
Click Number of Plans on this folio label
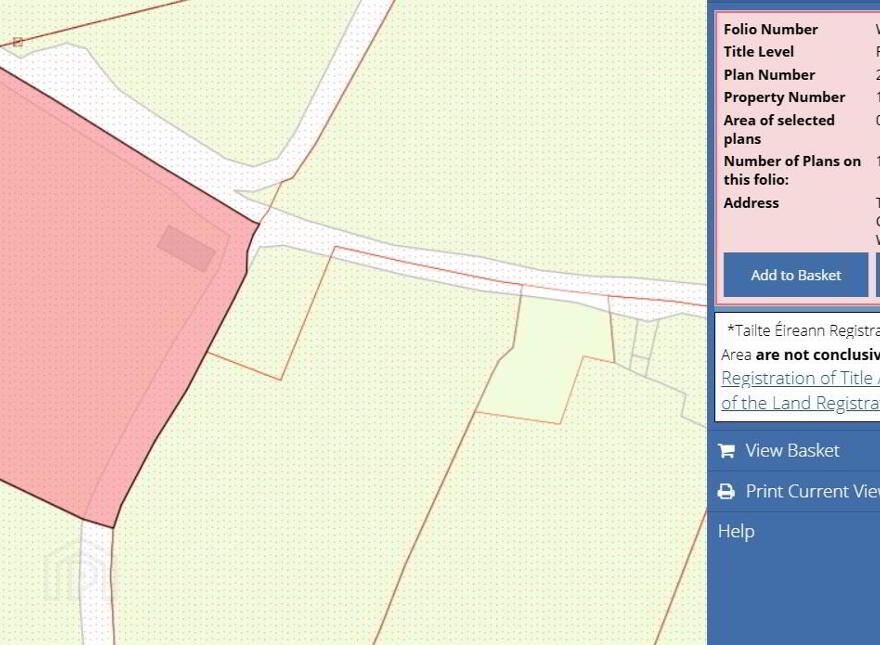(x=792, y=170)
